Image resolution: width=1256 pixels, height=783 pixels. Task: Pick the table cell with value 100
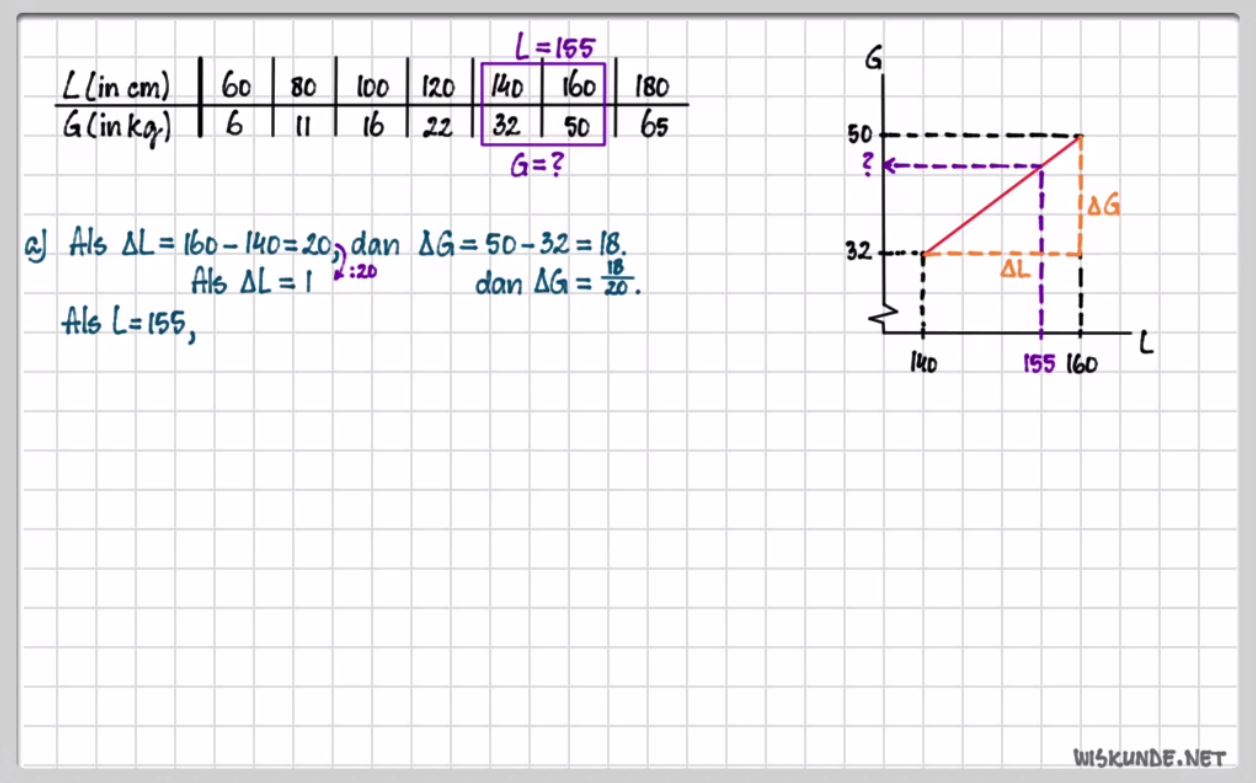click(372, 88)
